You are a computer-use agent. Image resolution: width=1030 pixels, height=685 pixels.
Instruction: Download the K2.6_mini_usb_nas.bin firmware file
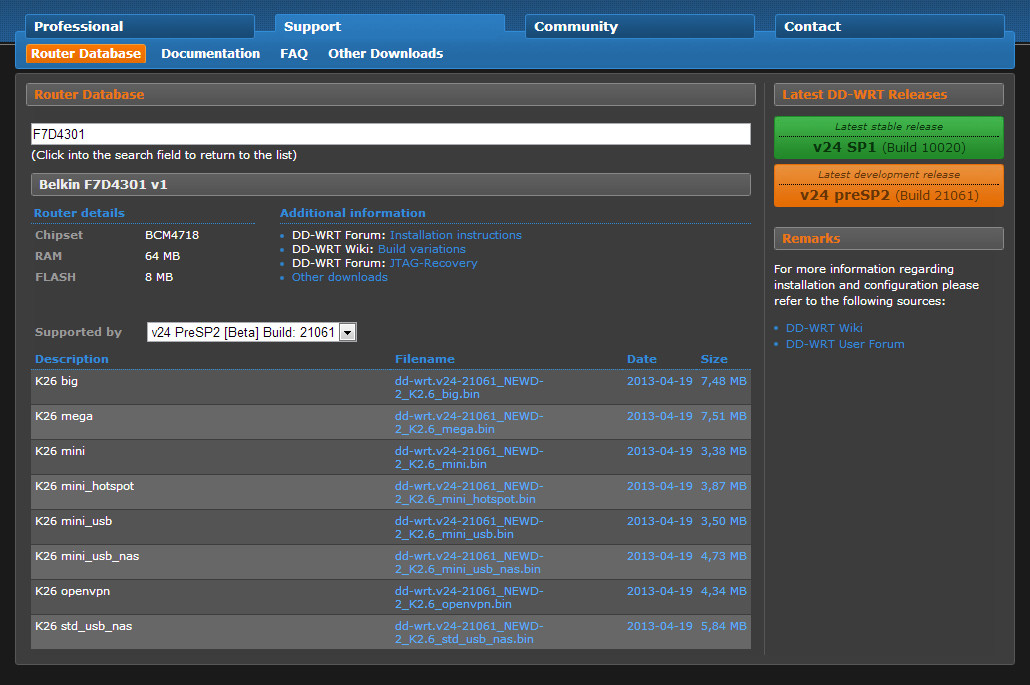click(469, 562)
